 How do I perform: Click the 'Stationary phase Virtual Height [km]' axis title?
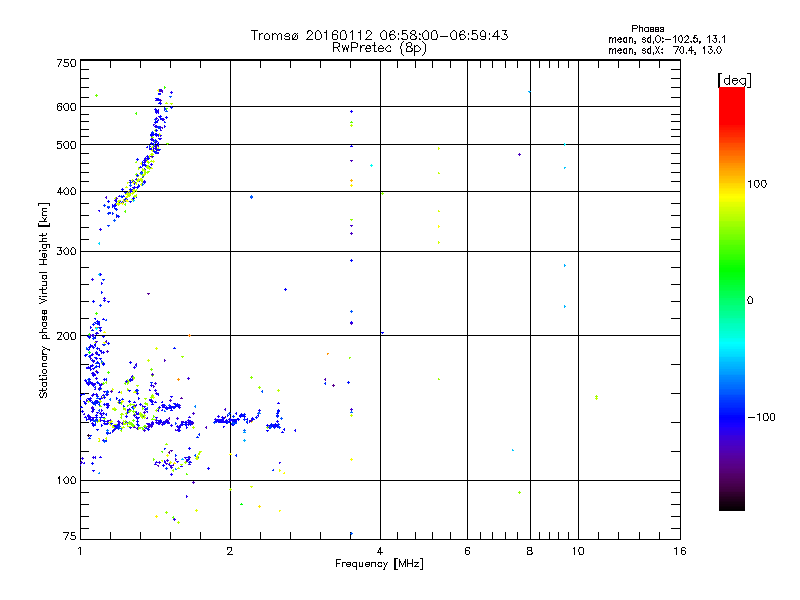tap(44, 300)
